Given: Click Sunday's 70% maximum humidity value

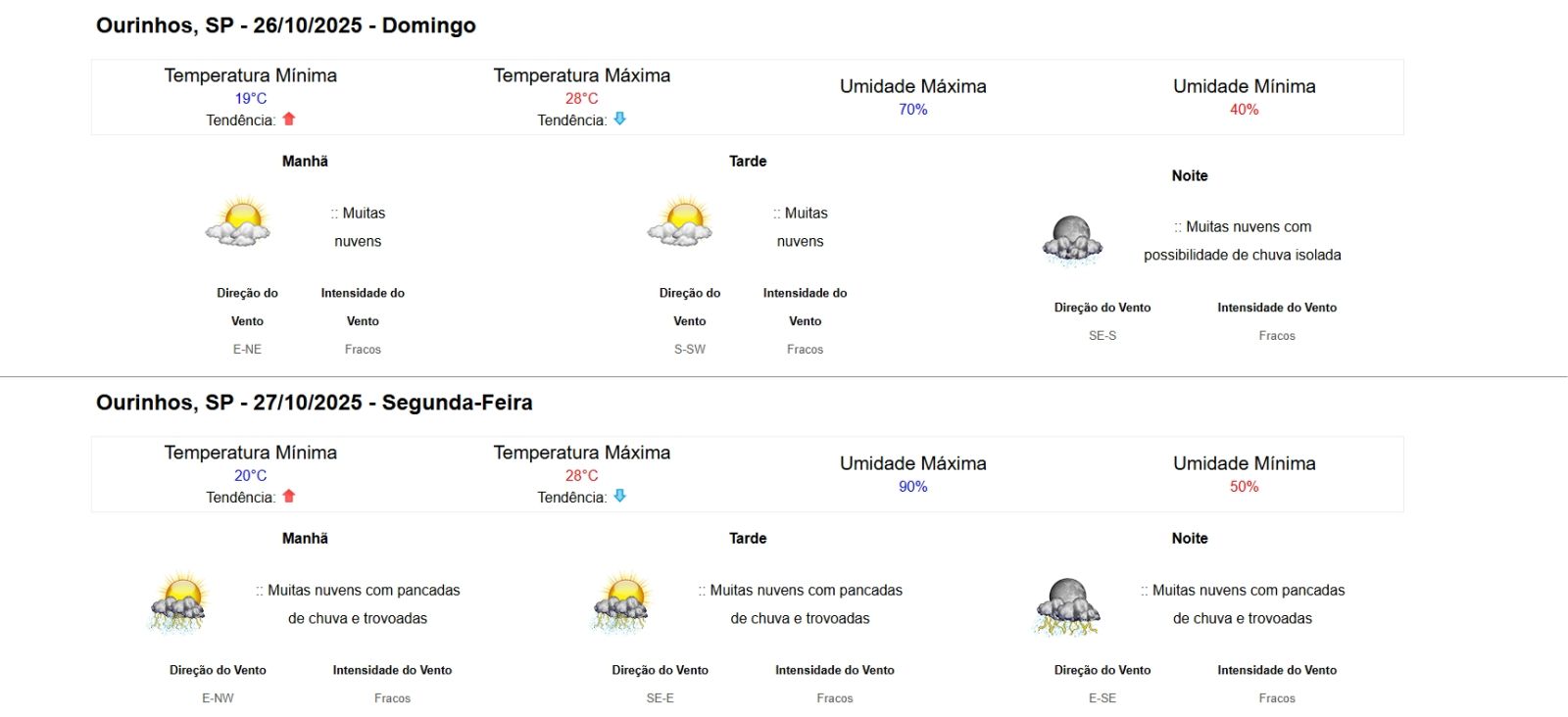Looking at the screenshot, I should click(x=912, y=110).
